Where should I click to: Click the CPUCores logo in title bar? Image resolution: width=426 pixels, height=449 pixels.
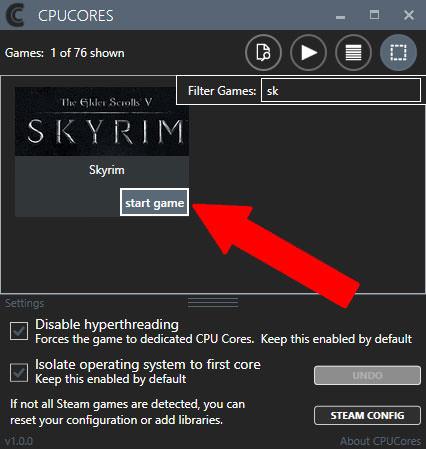click(15, 15)
